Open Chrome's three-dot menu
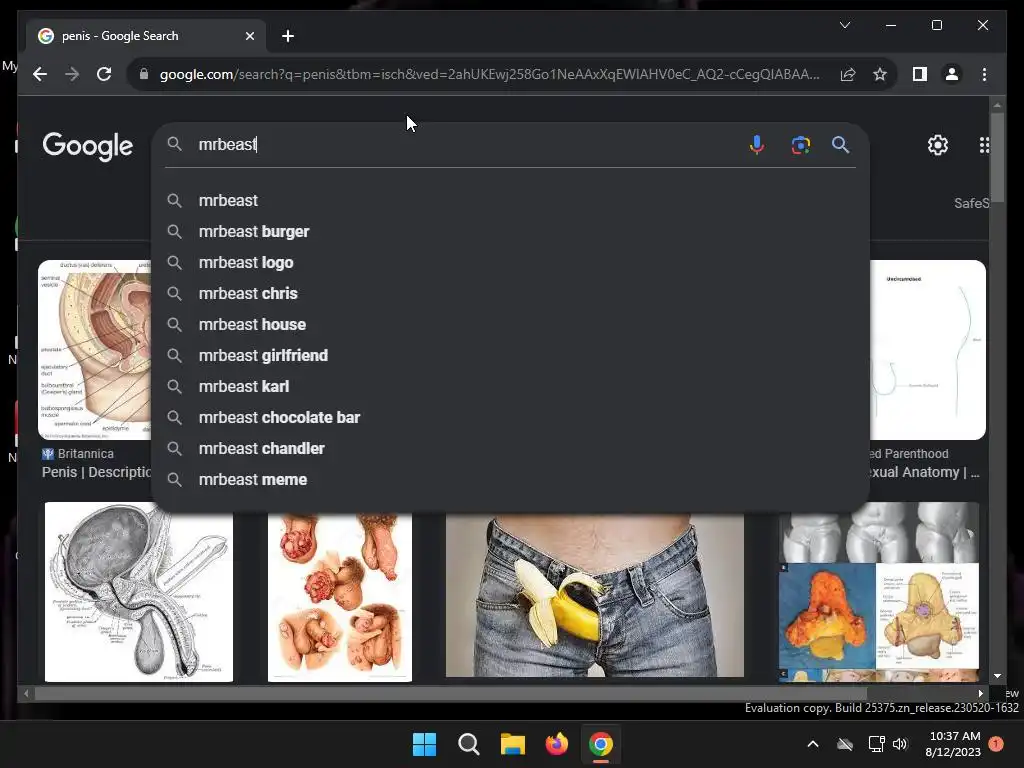This screenshot has height=768, width=1024. (x=984, y=74)
